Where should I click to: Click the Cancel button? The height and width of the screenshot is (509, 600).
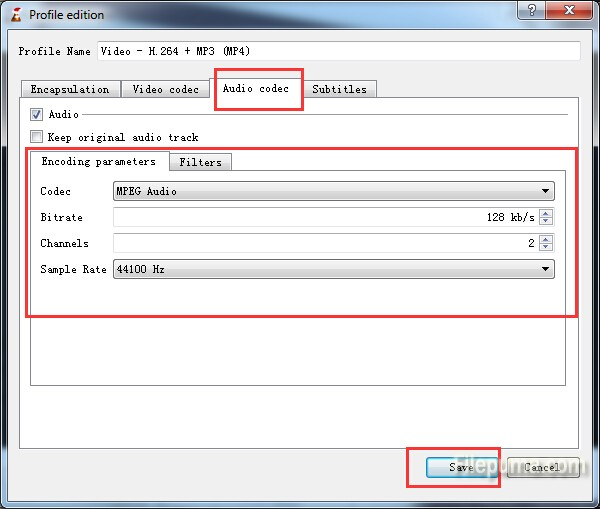pos(541,467)
